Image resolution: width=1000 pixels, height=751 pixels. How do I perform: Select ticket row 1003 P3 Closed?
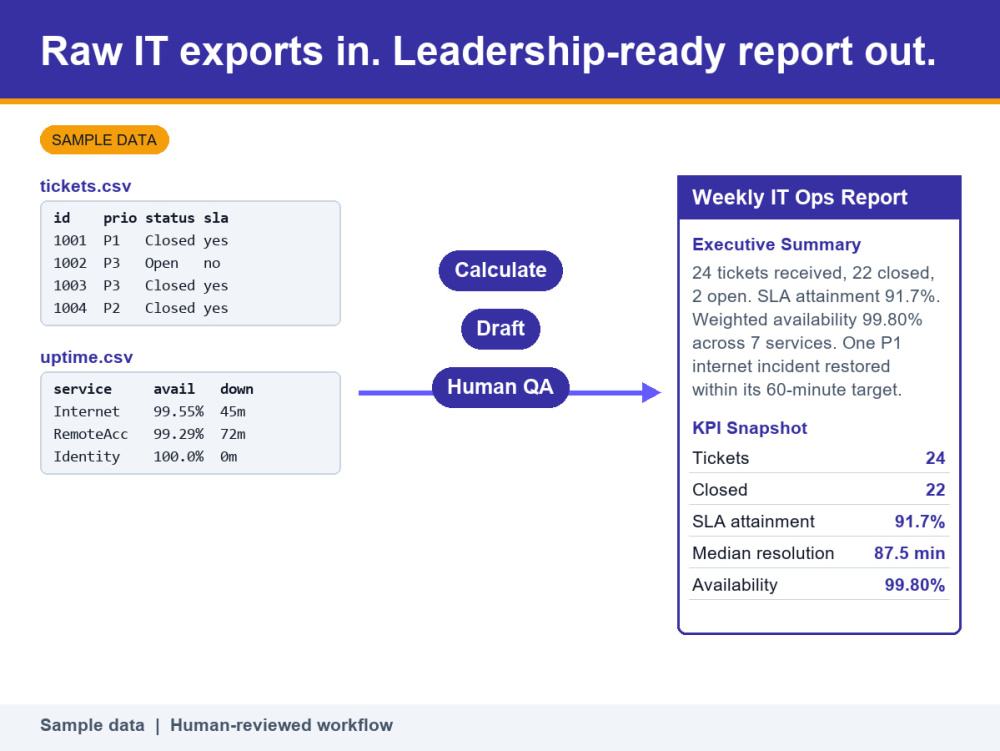click(x=140, y=285)
